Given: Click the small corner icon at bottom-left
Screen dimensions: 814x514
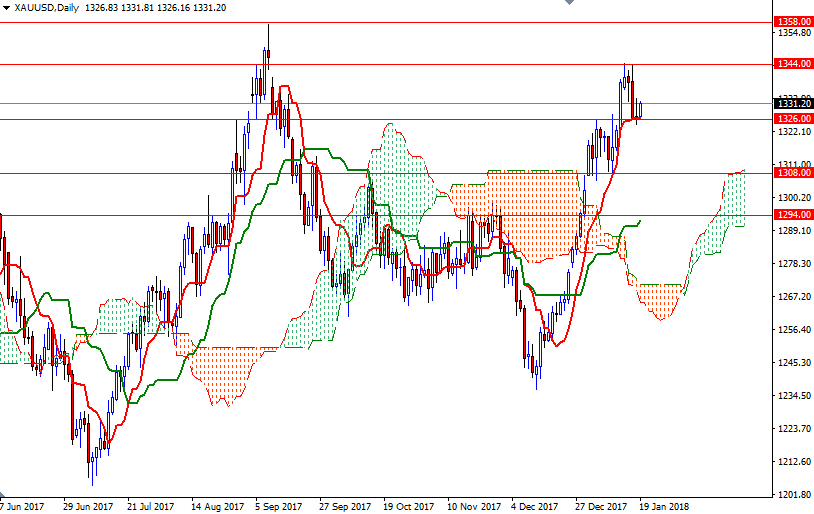Looking at the screenshot, I should (4, 497).
